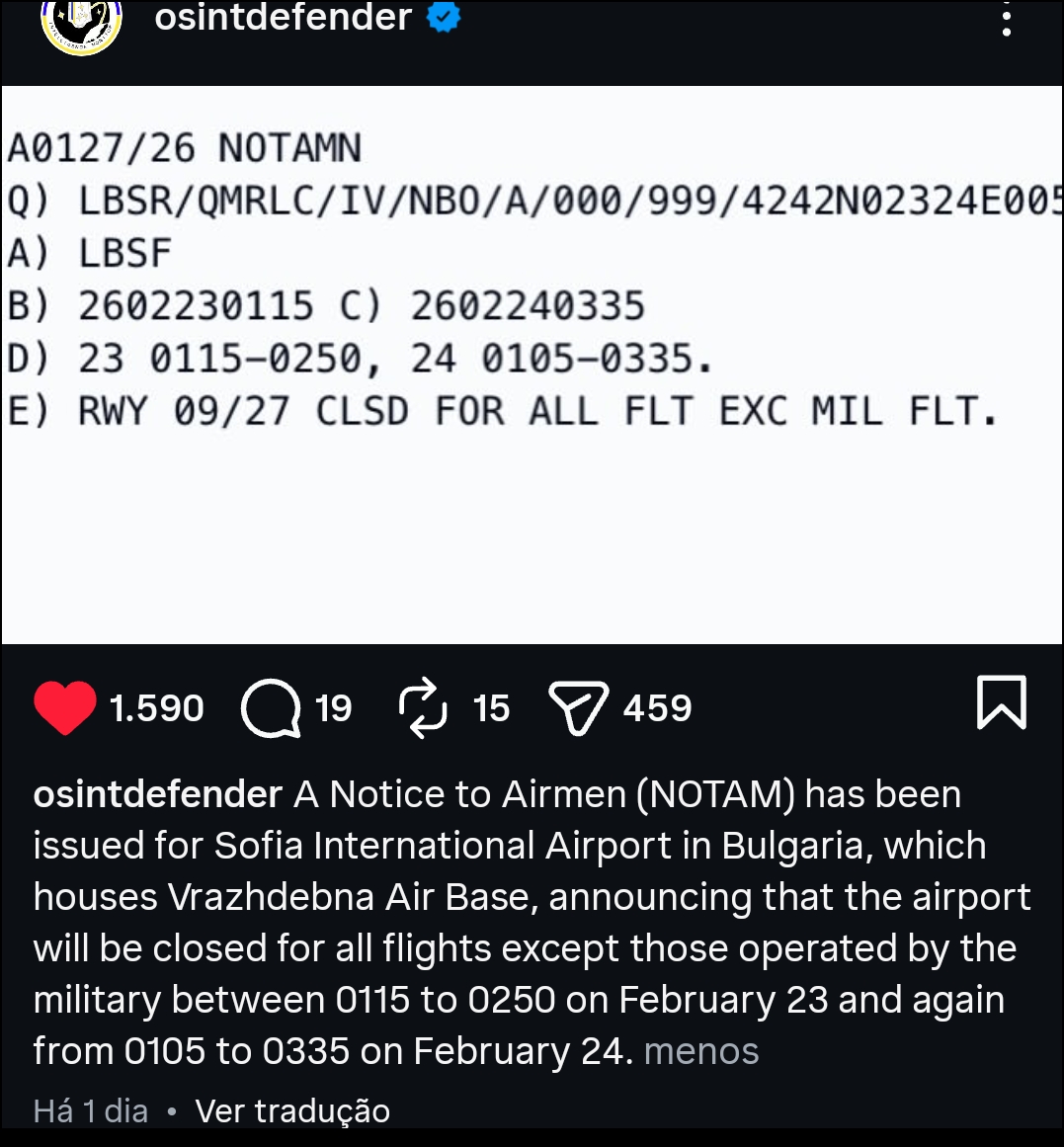This screenshot has width=1064, height=1147.
Task: View the 1.590 likes list
Action: (x=157, y=708)
